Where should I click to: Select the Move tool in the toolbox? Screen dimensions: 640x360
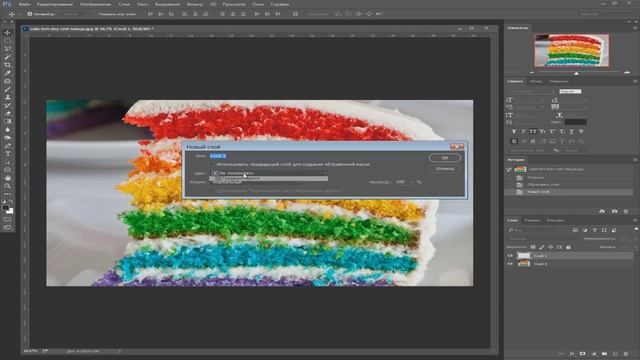pyautogui.click(x=7, y=33)
